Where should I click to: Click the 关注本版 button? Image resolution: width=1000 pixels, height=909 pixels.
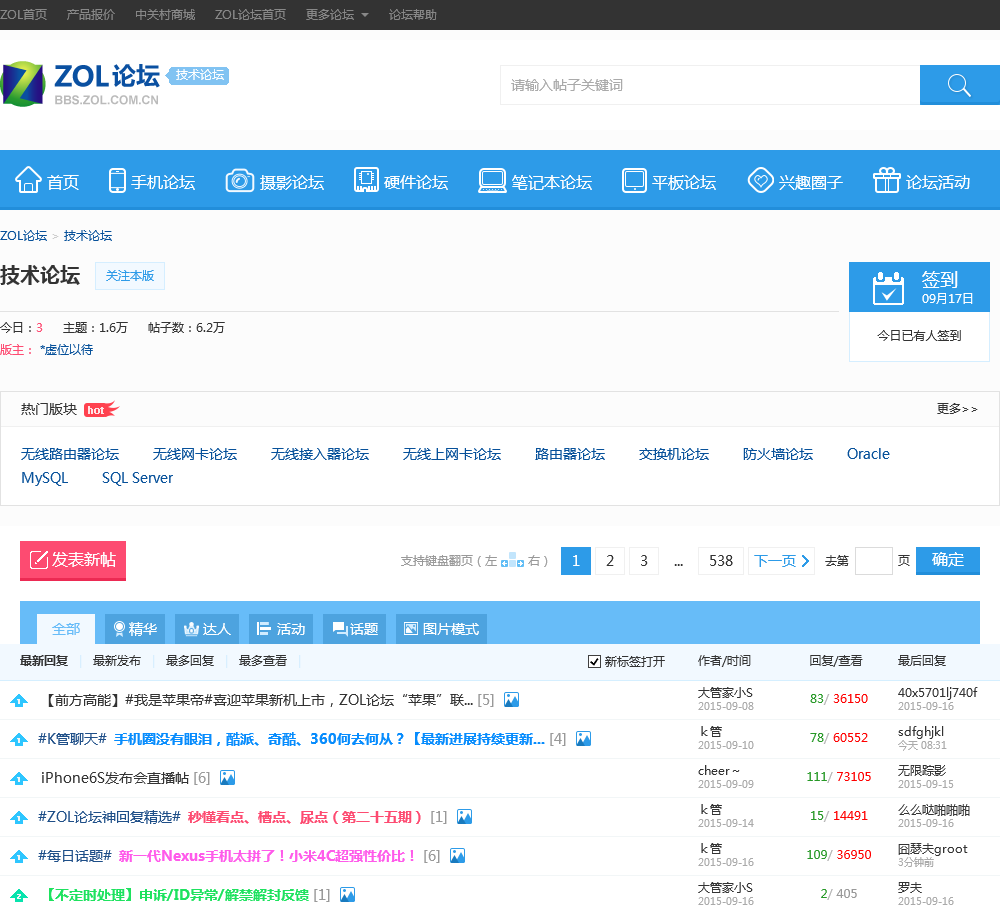(129, 276)
